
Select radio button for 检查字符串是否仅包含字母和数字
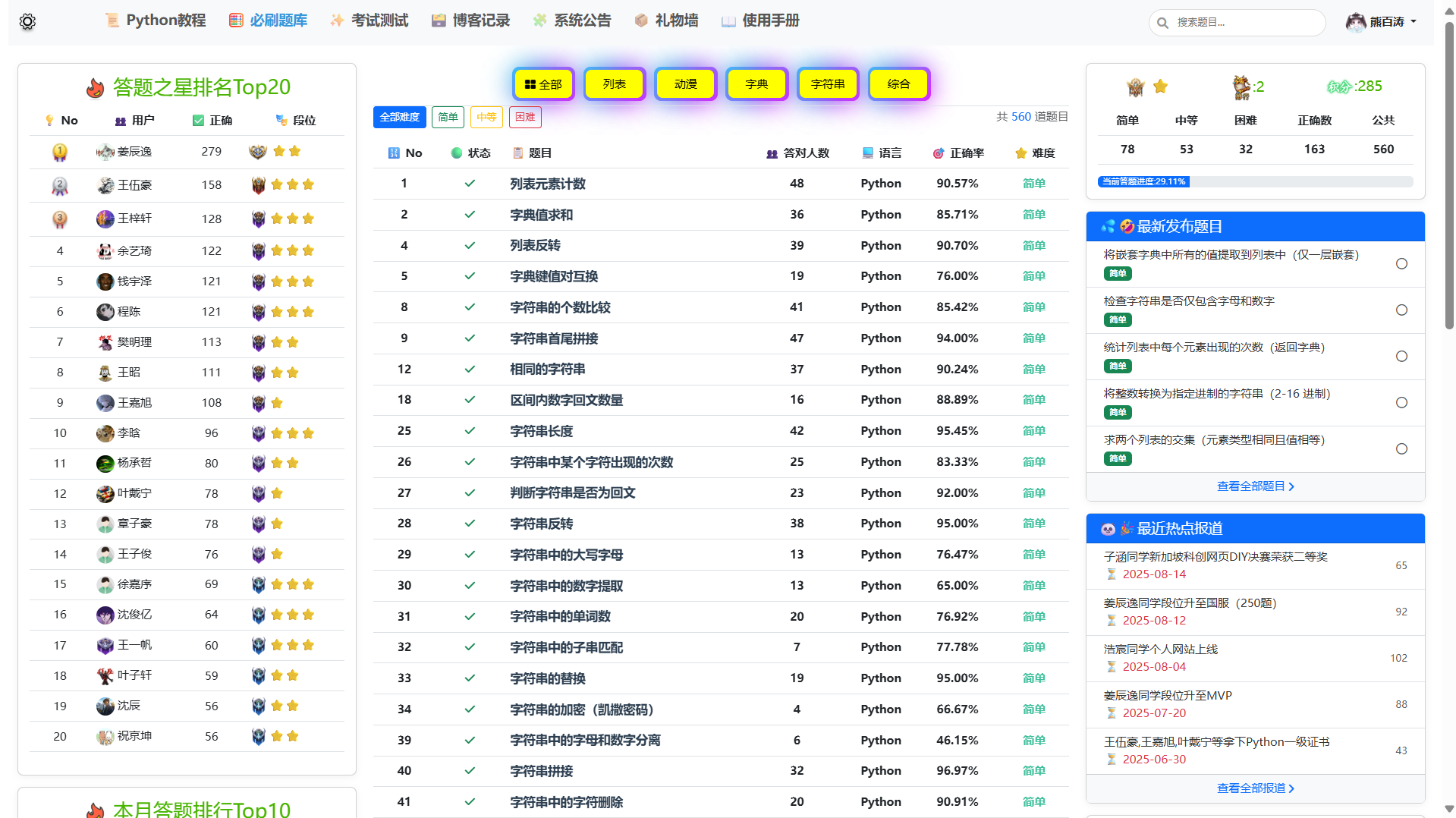click(x=1401, y=310)
